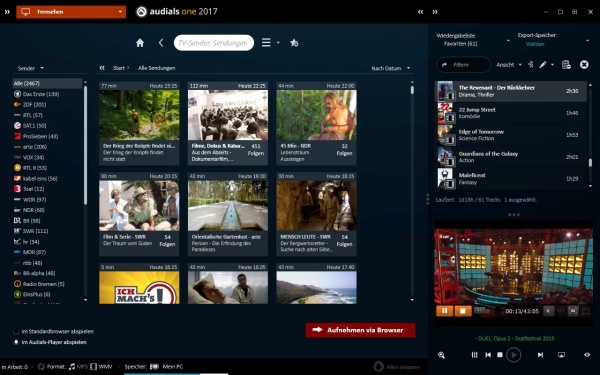The height and width of the screenshot is (375, 600).
Task: Click the playlist export icon next to Ansicht
Action: coord(531,65)
